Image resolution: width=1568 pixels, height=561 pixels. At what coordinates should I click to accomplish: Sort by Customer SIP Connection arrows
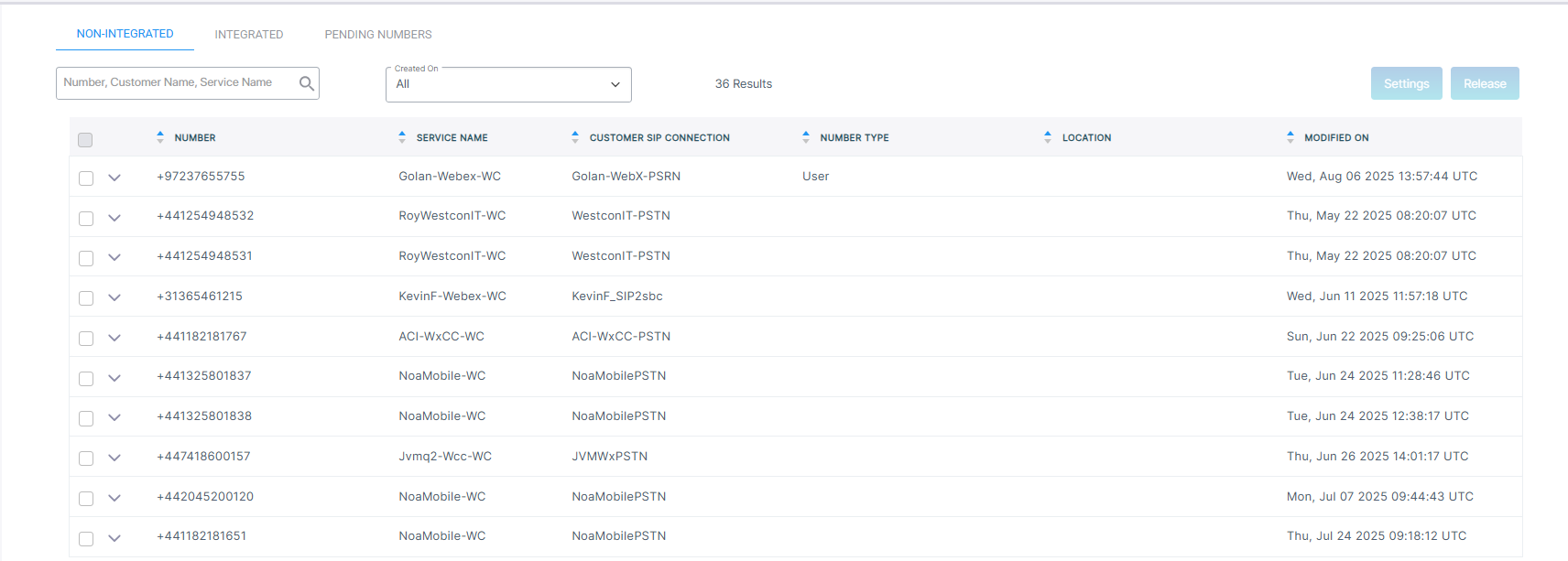pyautogui.click(x=575, y=137)
